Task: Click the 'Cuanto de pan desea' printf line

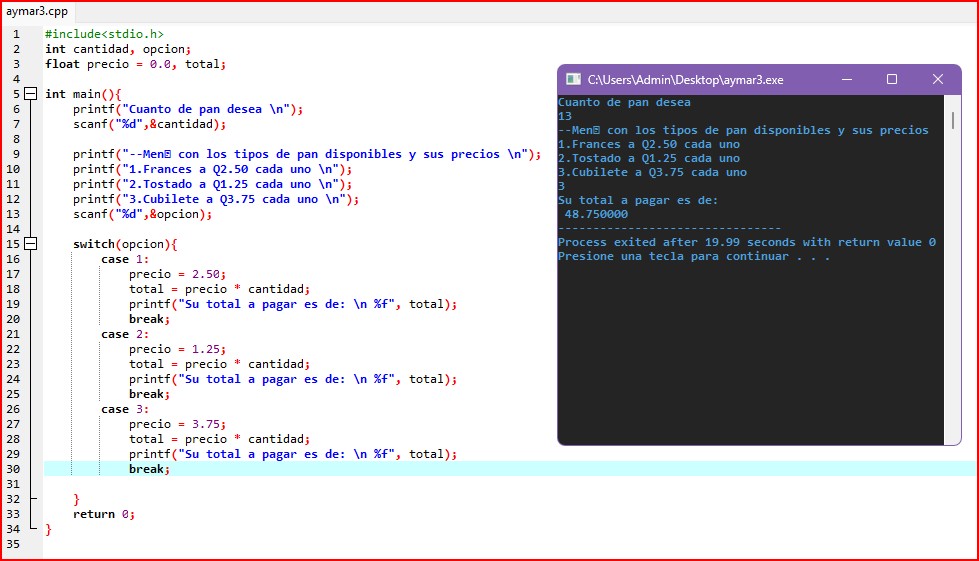Action: (x=187, y=109)
